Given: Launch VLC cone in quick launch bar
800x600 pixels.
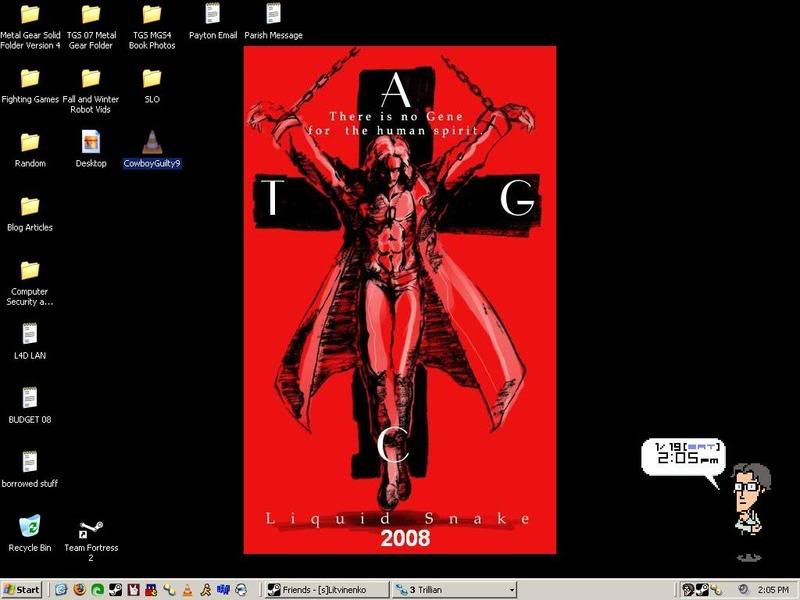Looking at the screenshot, I should 187,590.
